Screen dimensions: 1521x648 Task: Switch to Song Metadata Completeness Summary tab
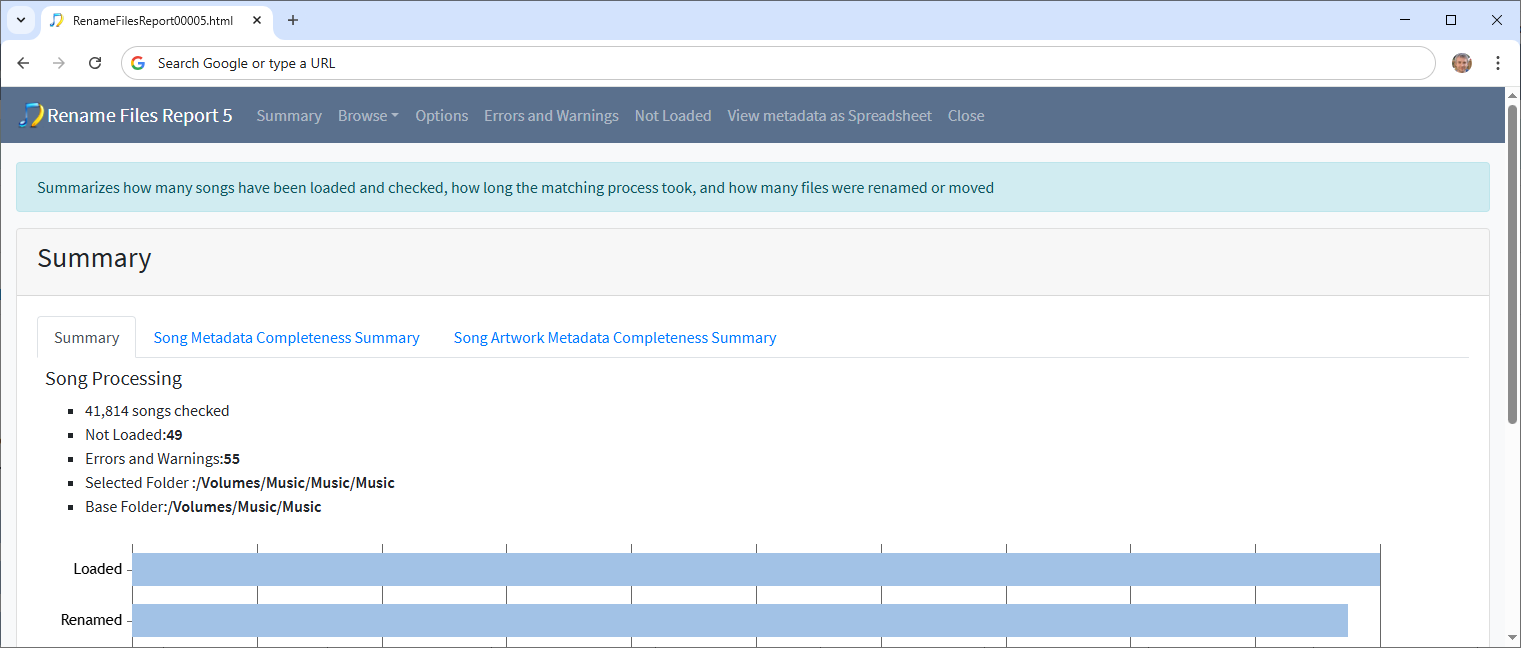click(x=286, y=338)
